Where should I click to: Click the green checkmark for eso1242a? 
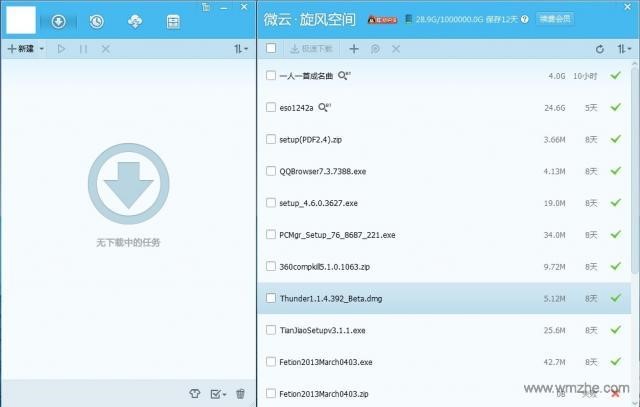point(616,107)
